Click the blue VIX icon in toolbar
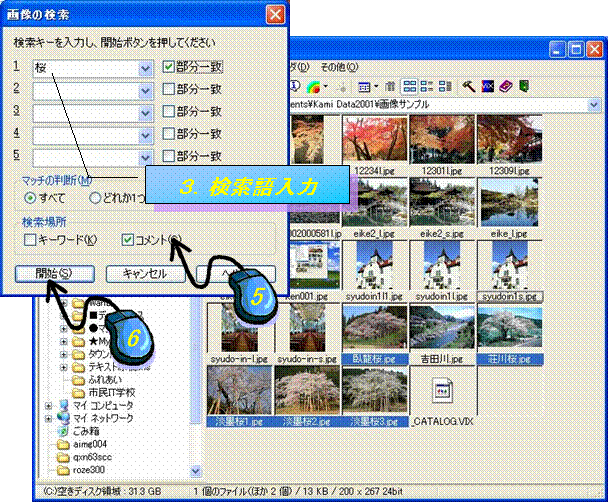The image size is (608, 502). pos(487,87)
